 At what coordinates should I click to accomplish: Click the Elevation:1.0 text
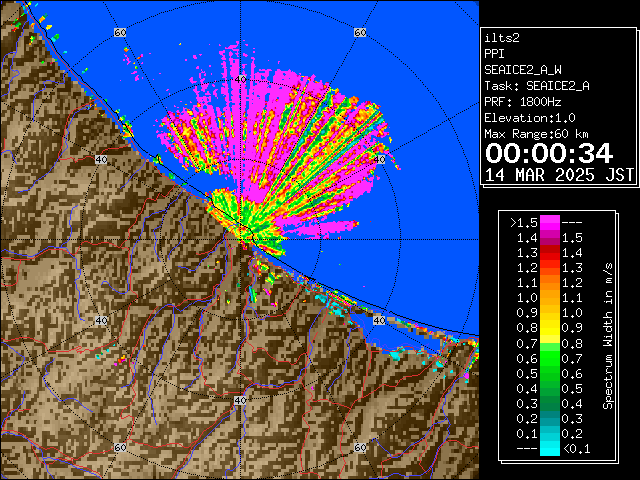point(529,118)
